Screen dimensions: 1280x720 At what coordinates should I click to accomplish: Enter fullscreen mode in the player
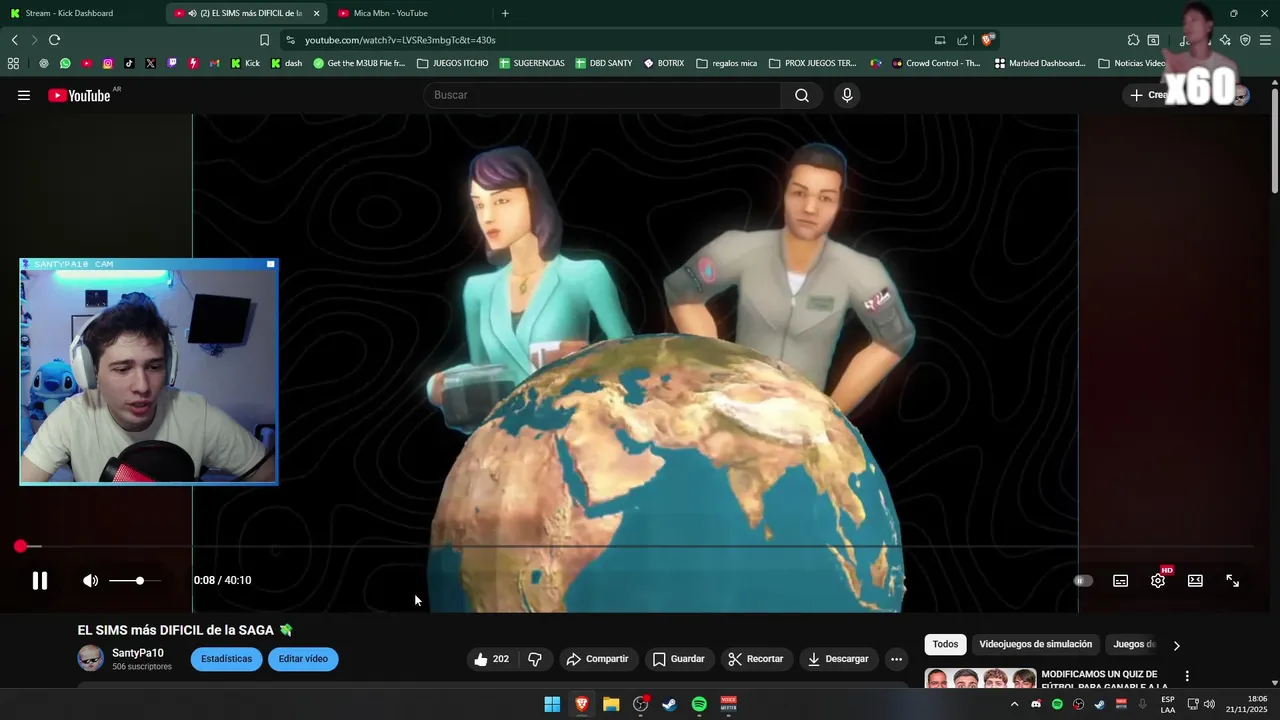[1233, 580]
